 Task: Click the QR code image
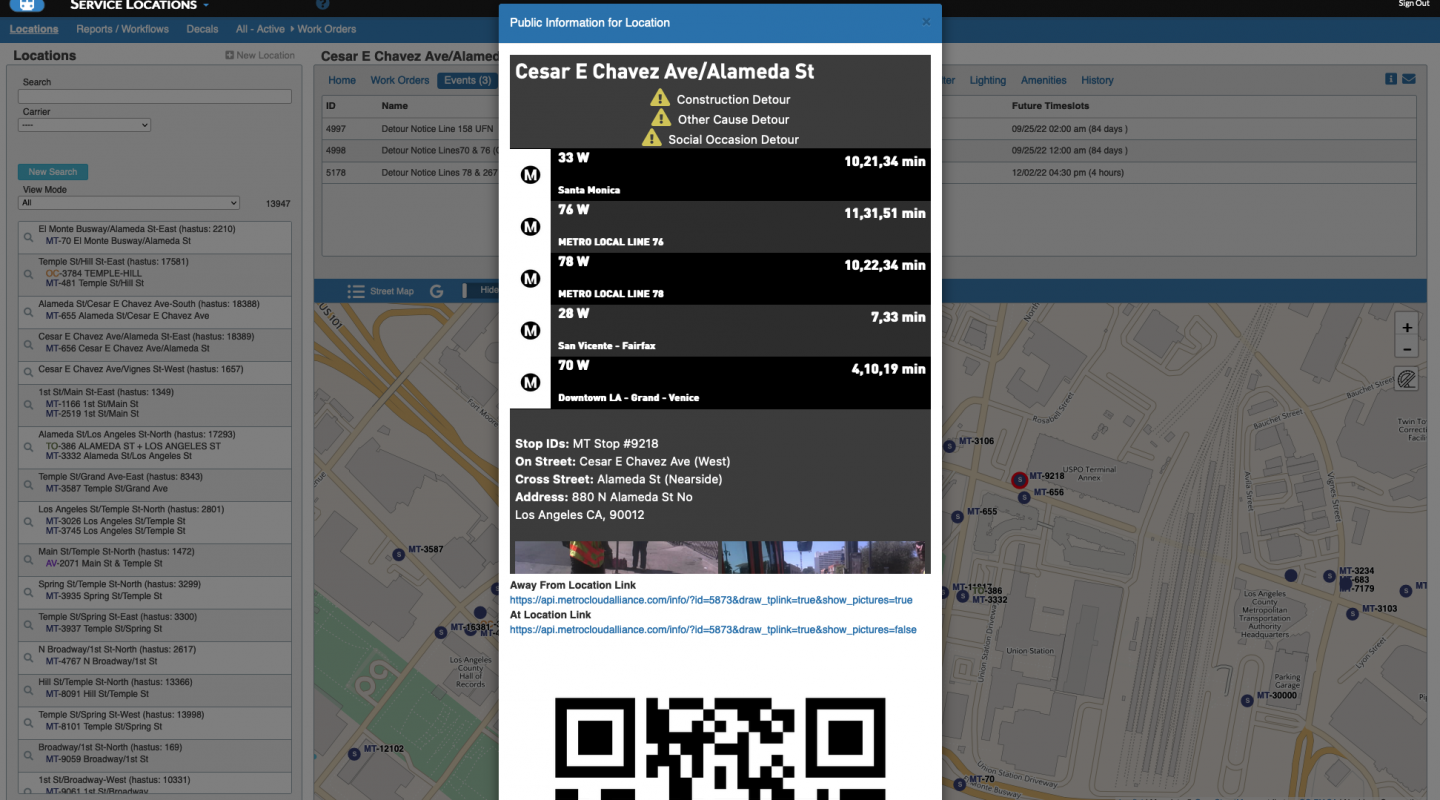pyautogui.click(x=720, y=748)
